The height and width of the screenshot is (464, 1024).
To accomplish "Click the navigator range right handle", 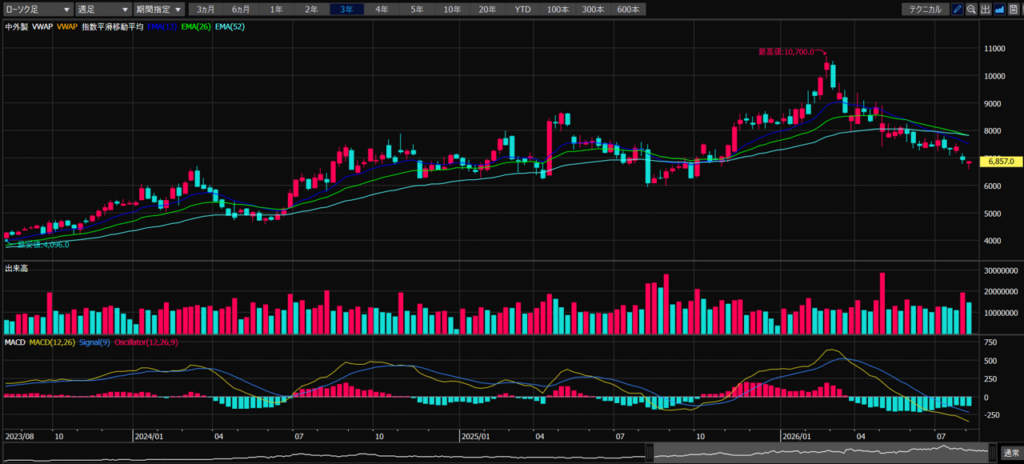I will 993,452.
